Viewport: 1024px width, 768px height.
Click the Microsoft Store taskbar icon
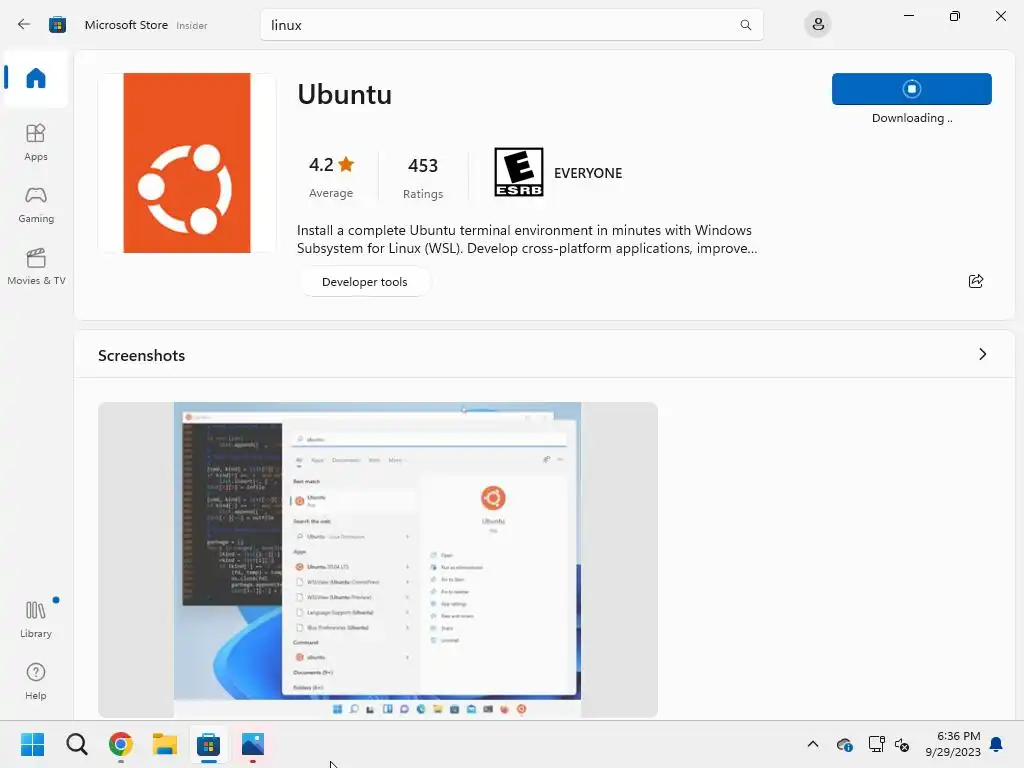(x=208, y=744)
